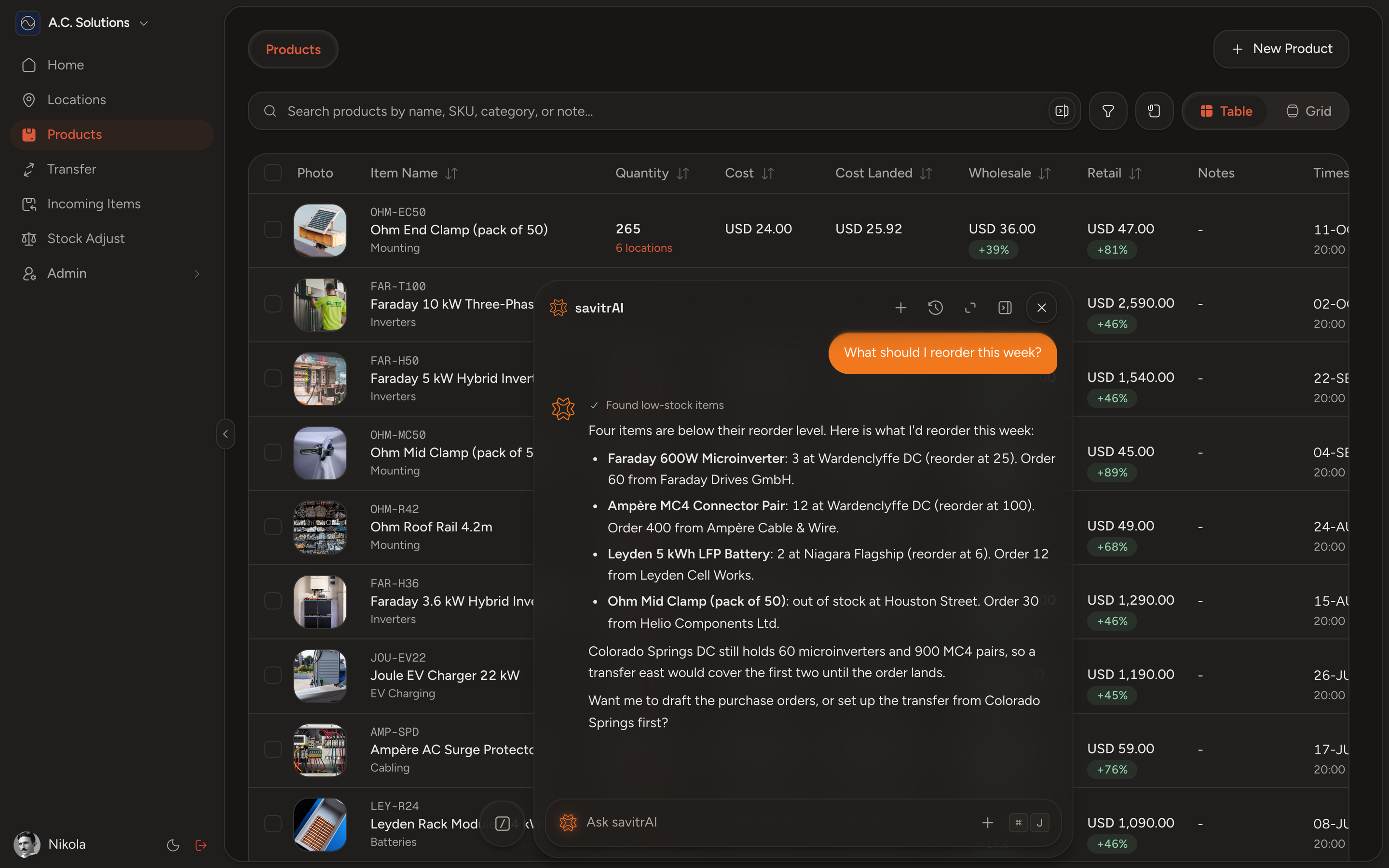
Task: Click the clipboard icon beside filter
Action: [1154, 111]
